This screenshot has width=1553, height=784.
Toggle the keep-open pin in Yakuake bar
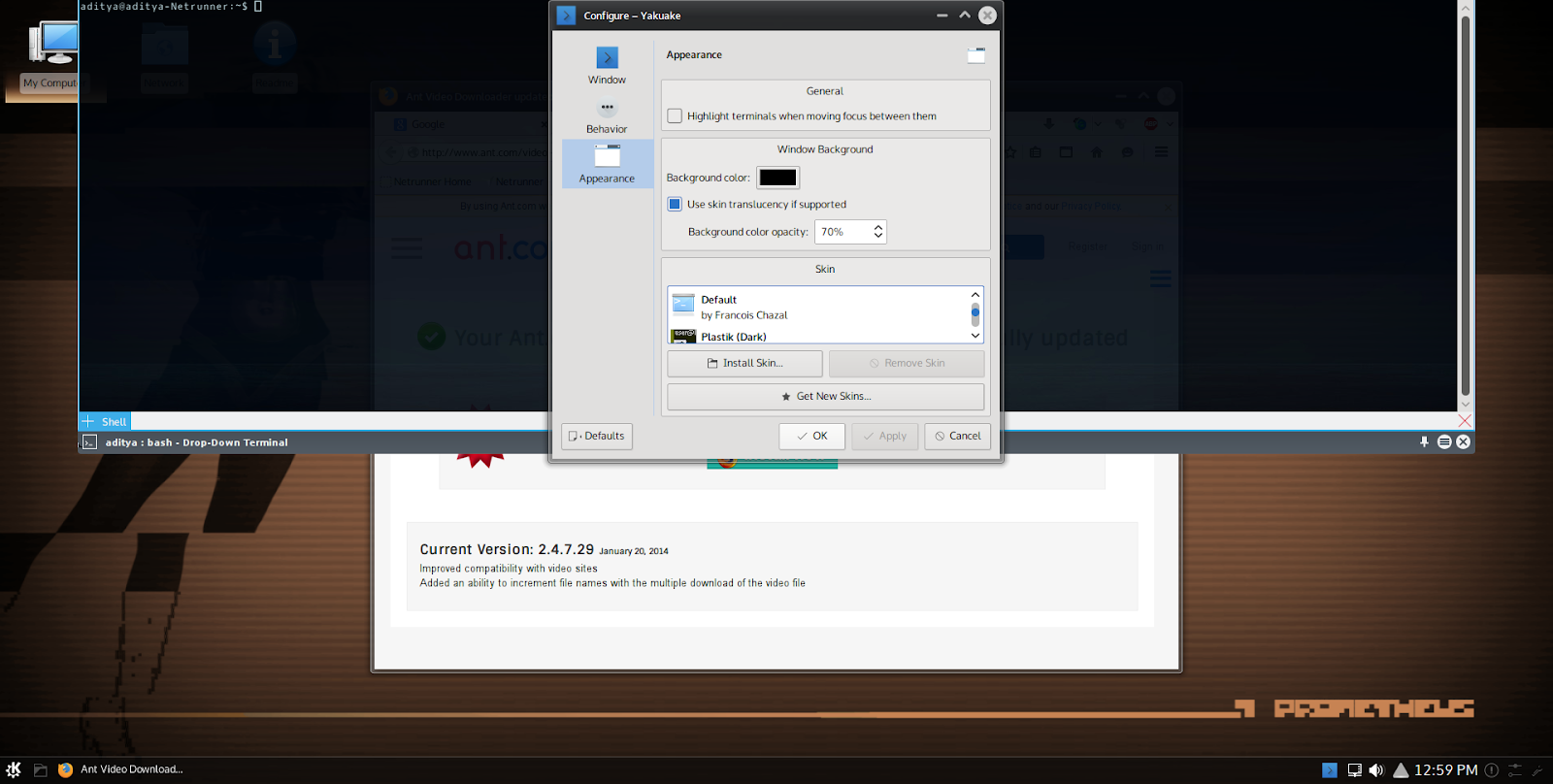[x=1424, y=441]
